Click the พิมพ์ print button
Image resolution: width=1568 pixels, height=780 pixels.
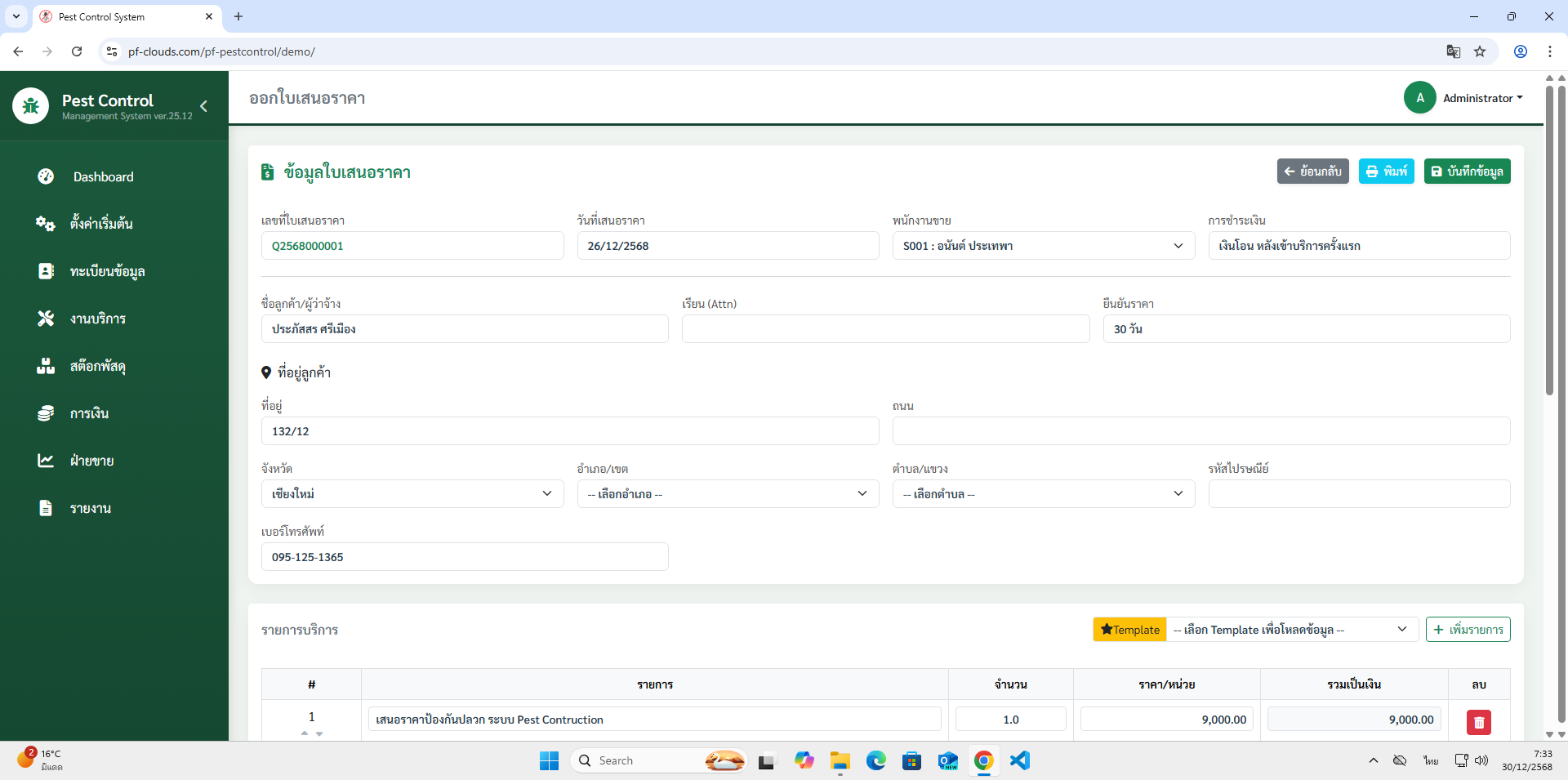(1386, 172)
